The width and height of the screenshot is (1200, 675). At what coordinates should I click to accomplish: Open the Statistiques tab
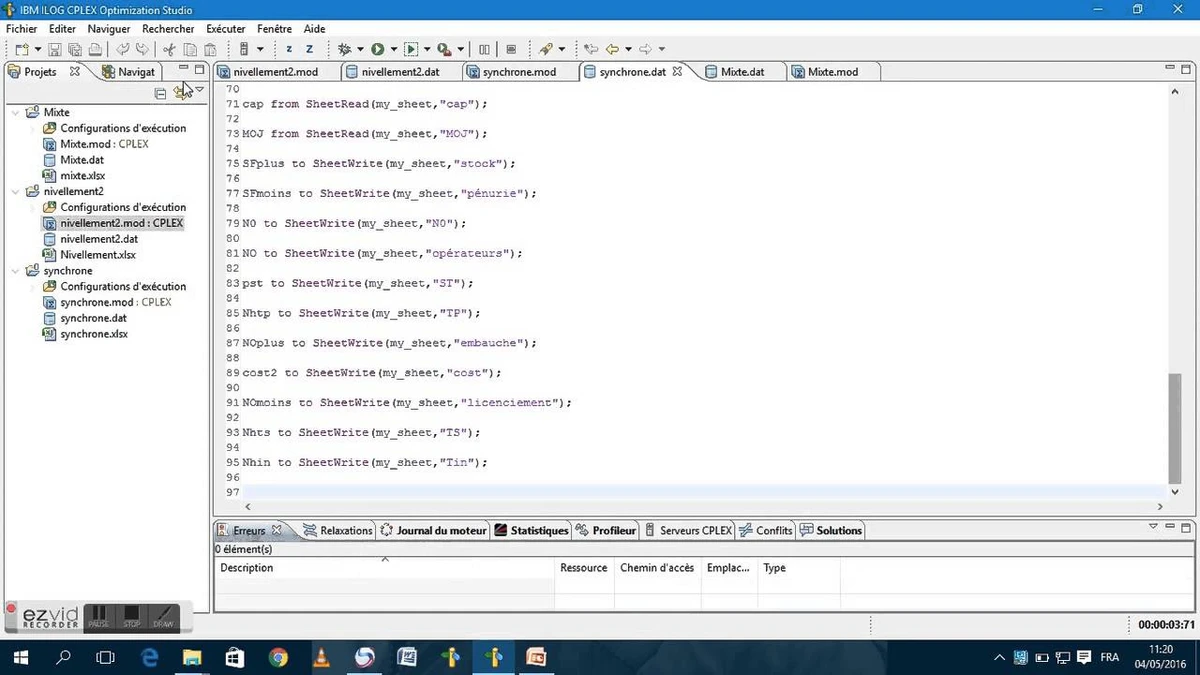(531, 530)
